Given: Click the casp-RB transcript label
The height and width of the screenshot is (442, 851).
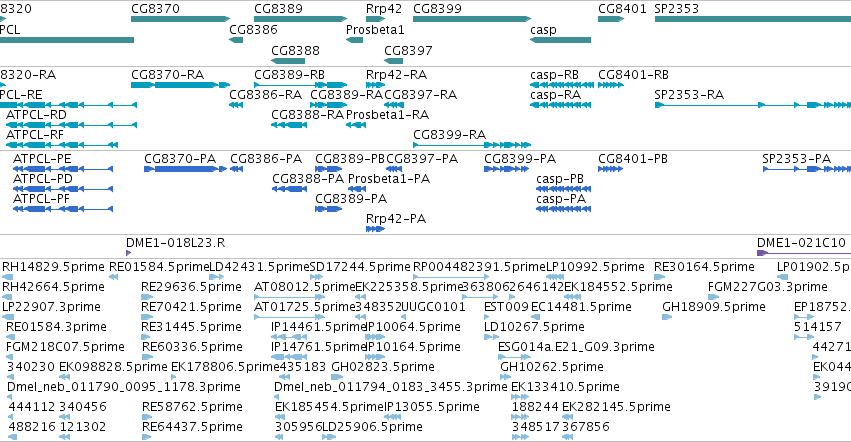Looking at the screenshot, I should pyautogui.click(x=555, y=74).
